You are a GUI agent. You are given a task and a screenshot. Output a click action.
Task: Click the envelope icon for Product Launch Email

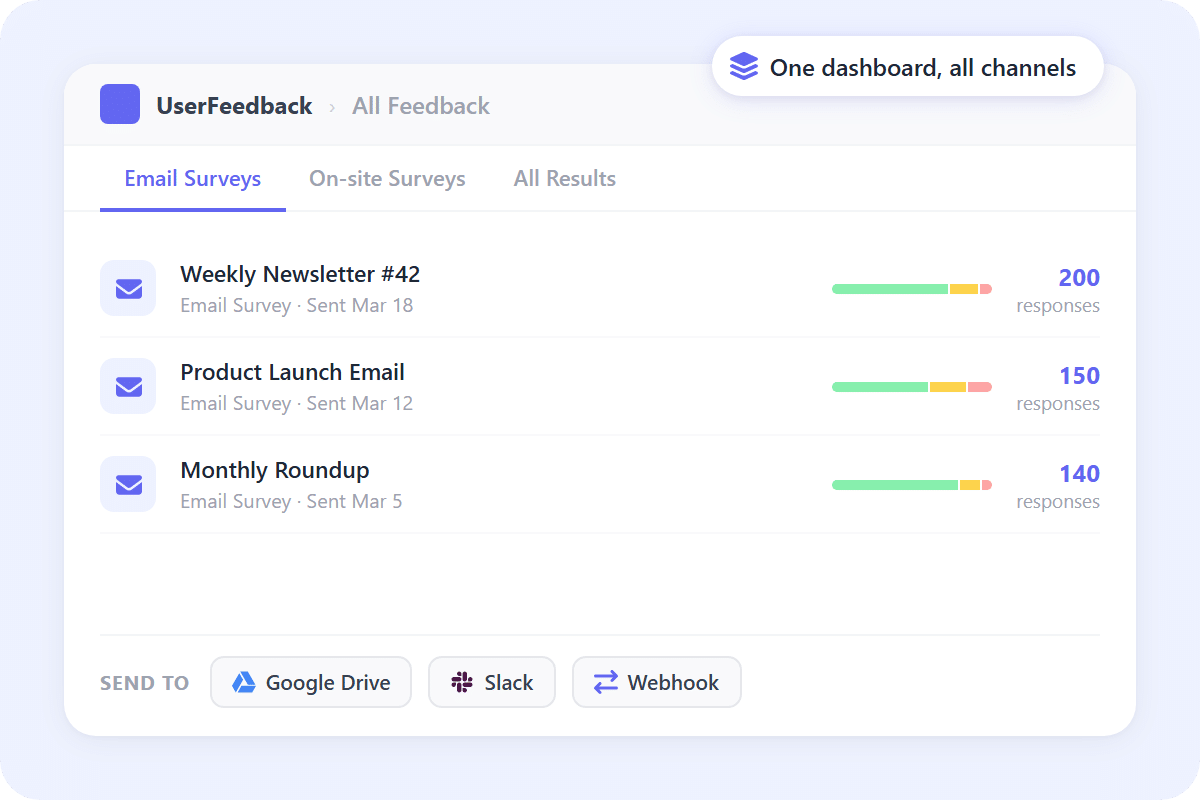128,386
